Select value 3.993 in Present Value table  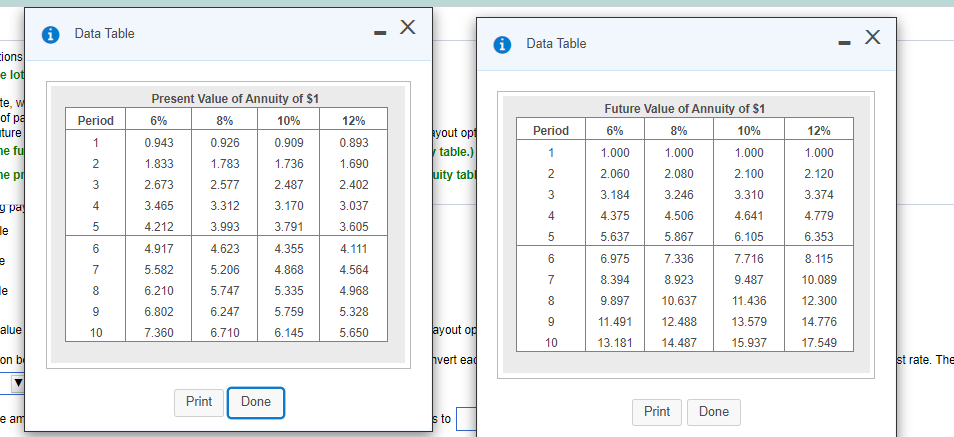(x=225, y=227)
